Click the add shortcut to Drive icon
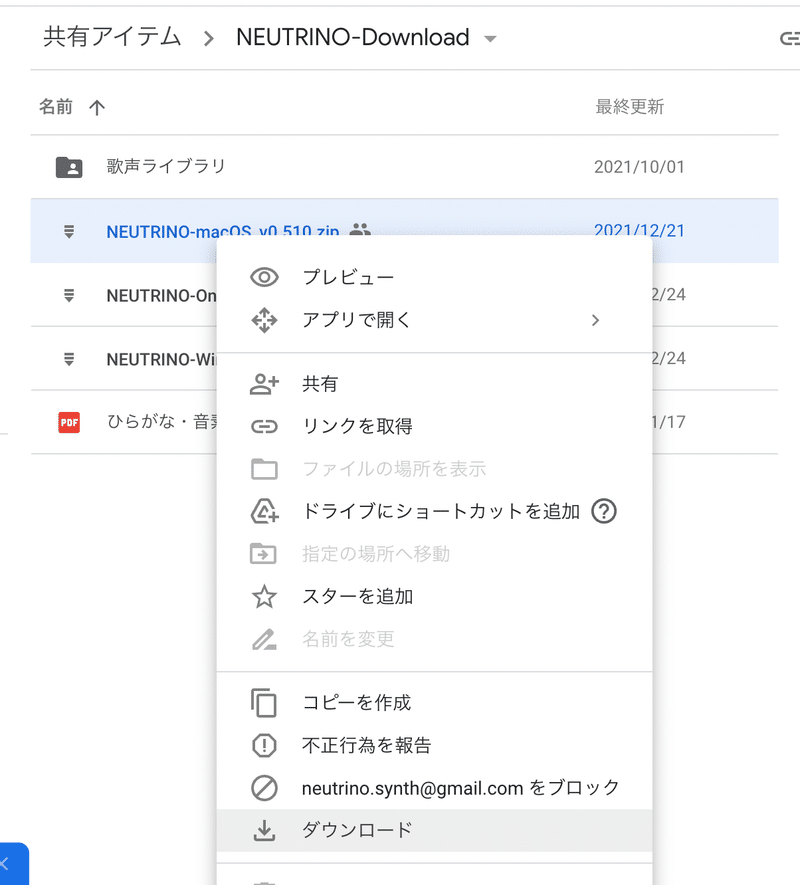The height and width of the screenshot is (885, 800). click(264, 511)
